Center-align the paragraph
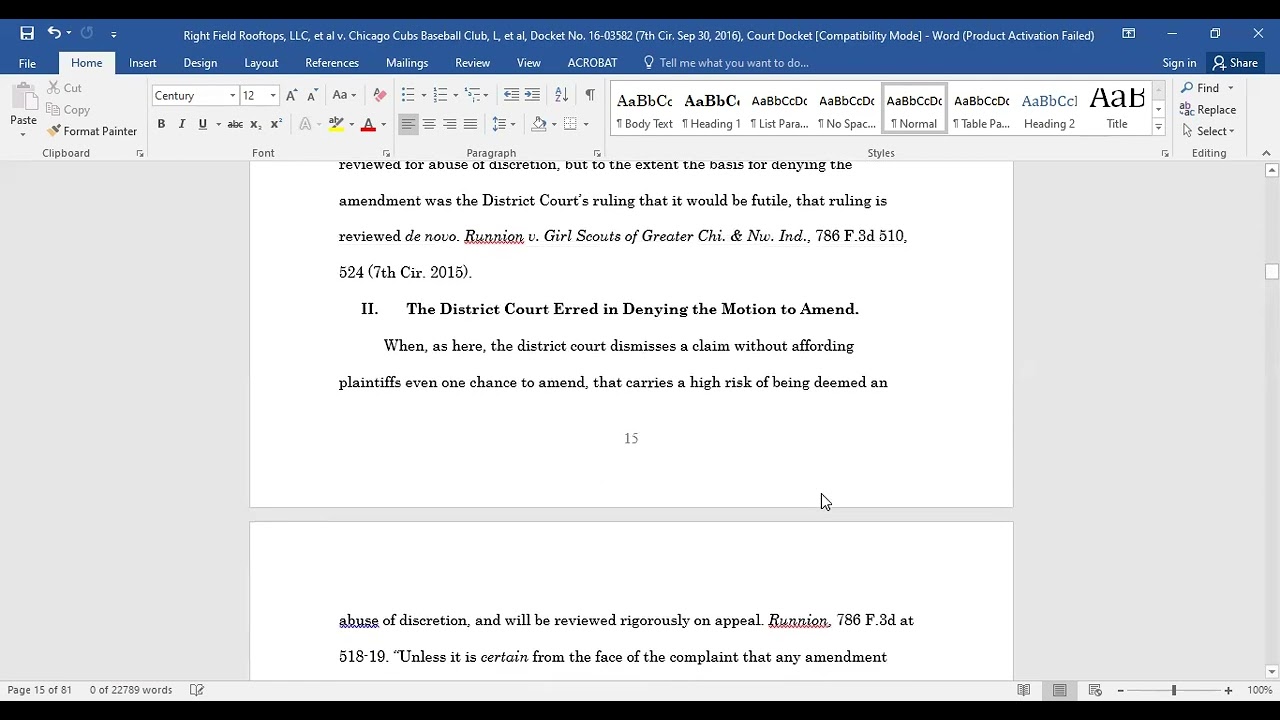The image size is (1280, 720). (x=429, y=124)
